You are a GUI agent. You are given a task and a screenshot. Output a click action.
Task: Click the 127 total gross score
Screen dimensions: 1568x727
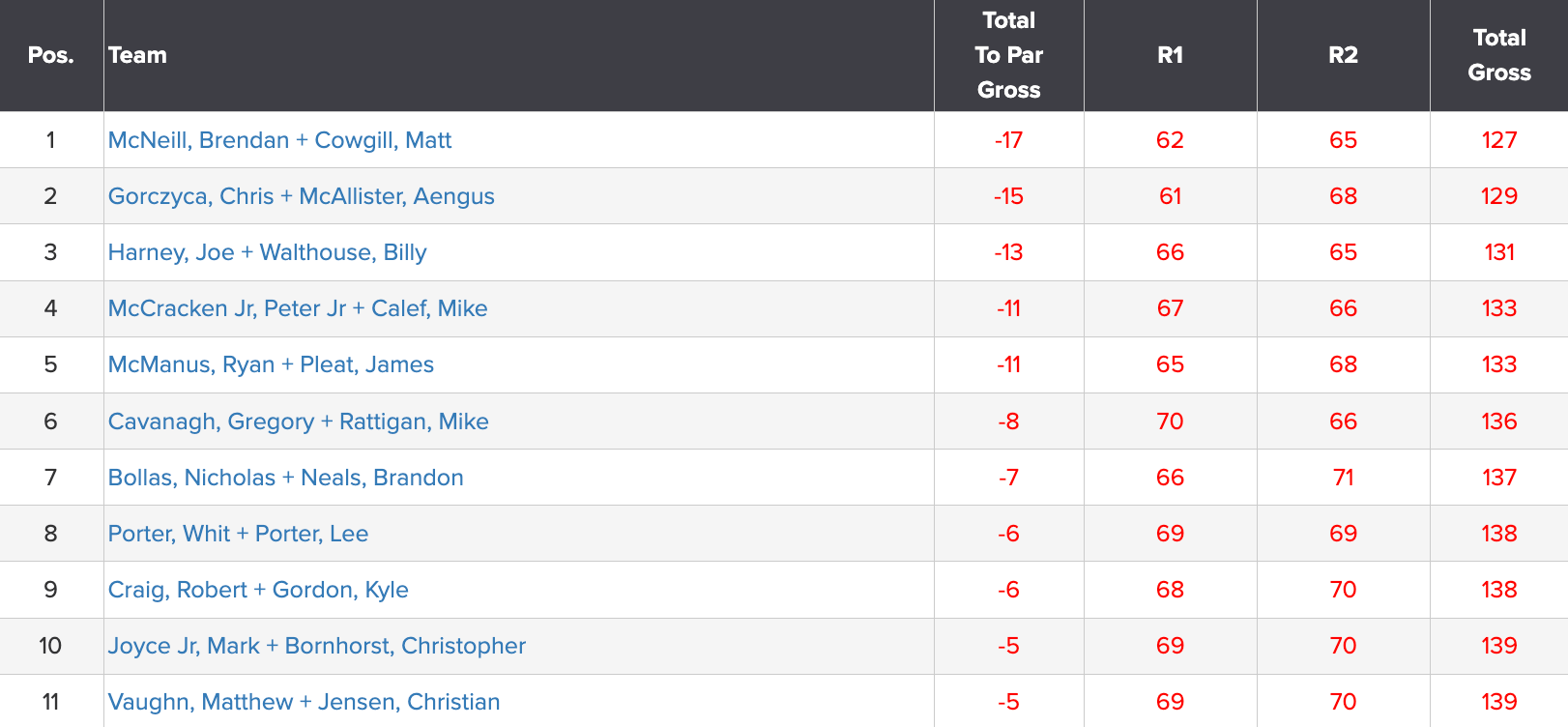(1499, 140)
